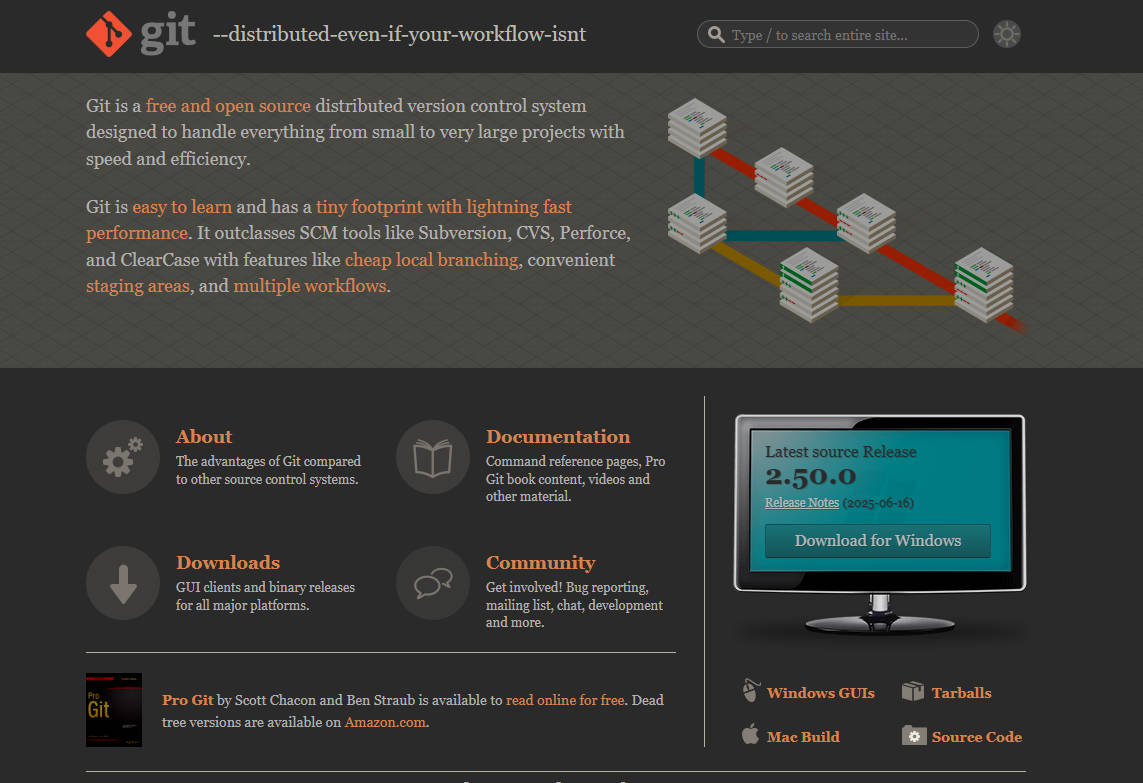The image size is (1143, 783).
Task: Open the Documentation heading link
Action: (558, 437)
